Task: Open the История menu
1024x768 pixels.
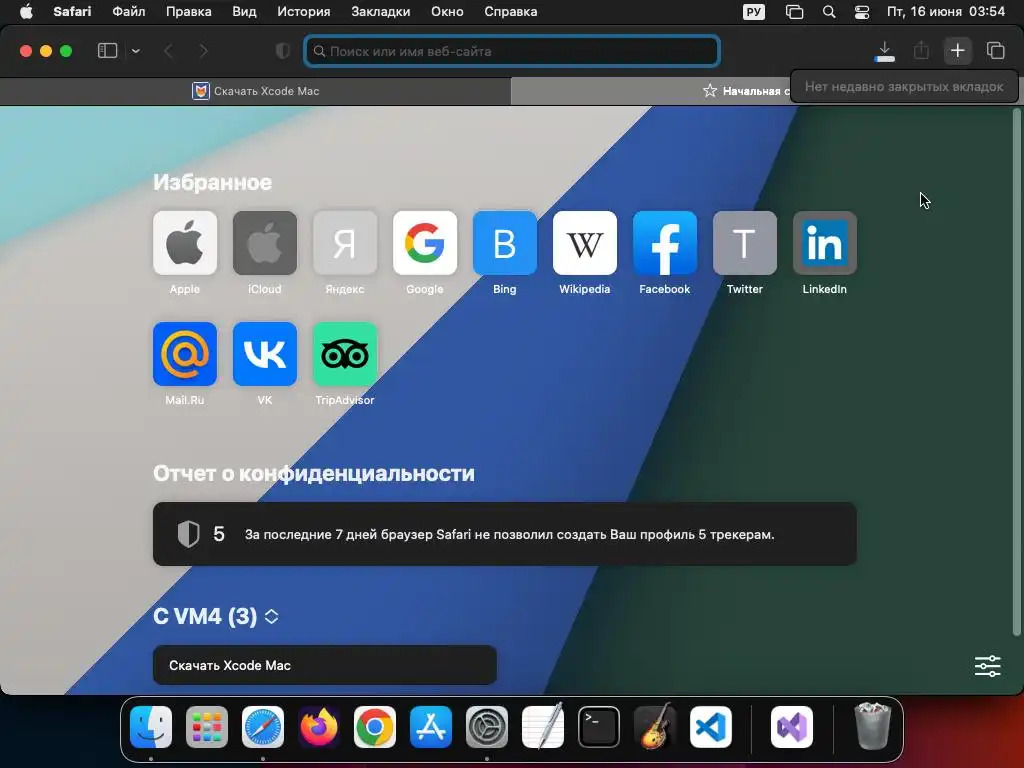Action: [x=304, y=12]
